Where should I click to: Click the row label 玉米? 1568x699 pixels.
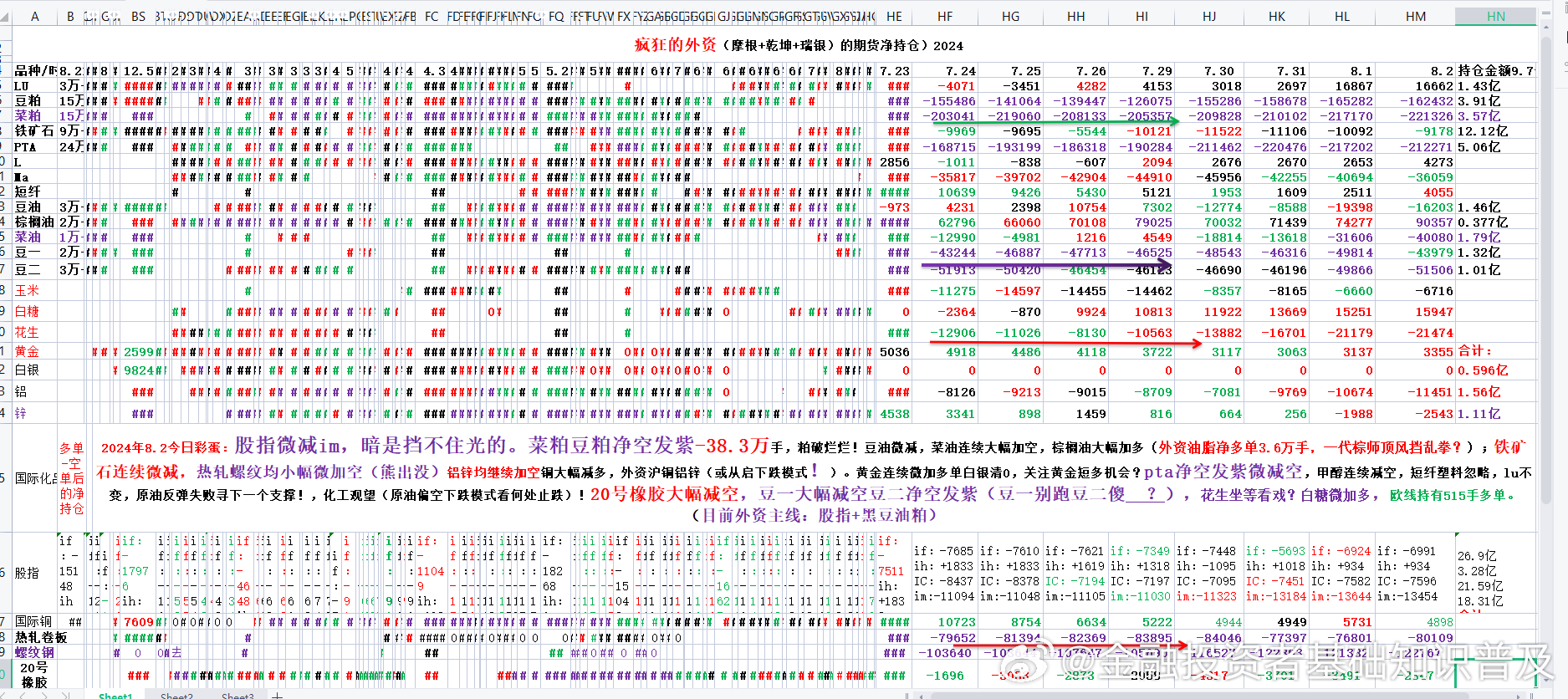pos(27,290)
